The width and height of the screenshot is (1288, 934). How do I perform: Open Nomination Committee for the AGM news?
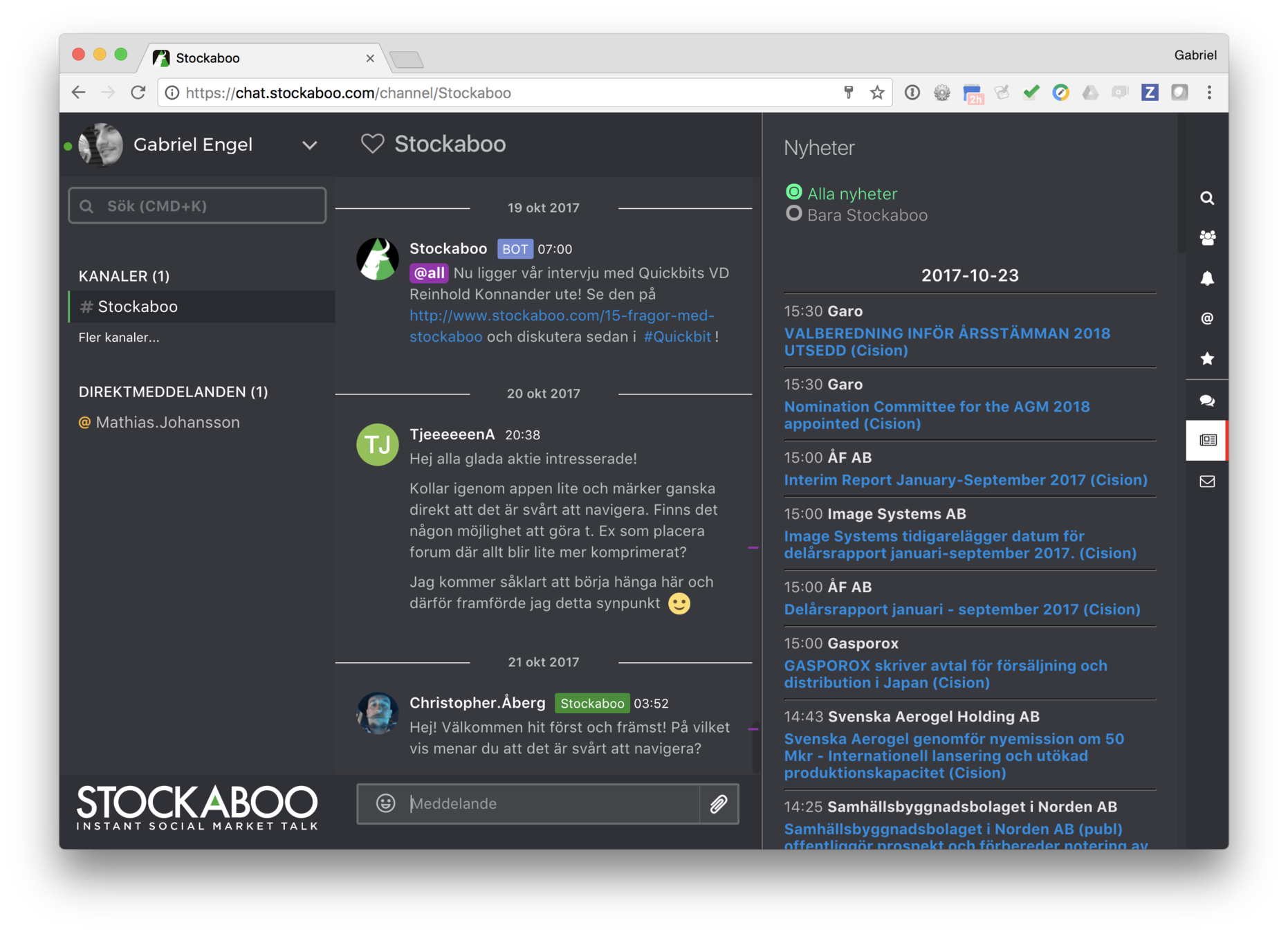tap(937, 415)
